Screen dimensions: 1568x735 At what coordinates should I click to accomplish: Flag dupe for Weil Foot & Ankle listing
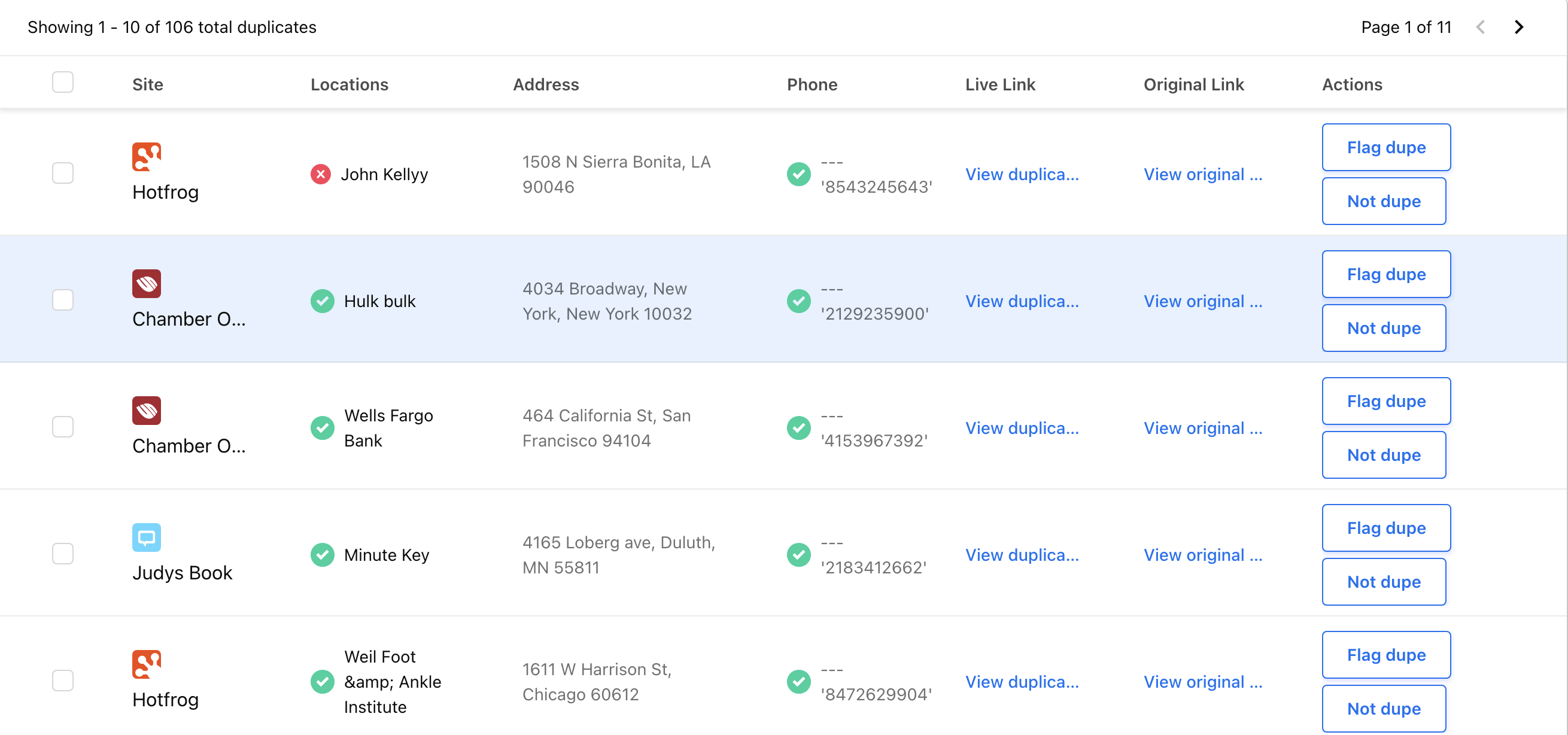(x=1386, y=655)
